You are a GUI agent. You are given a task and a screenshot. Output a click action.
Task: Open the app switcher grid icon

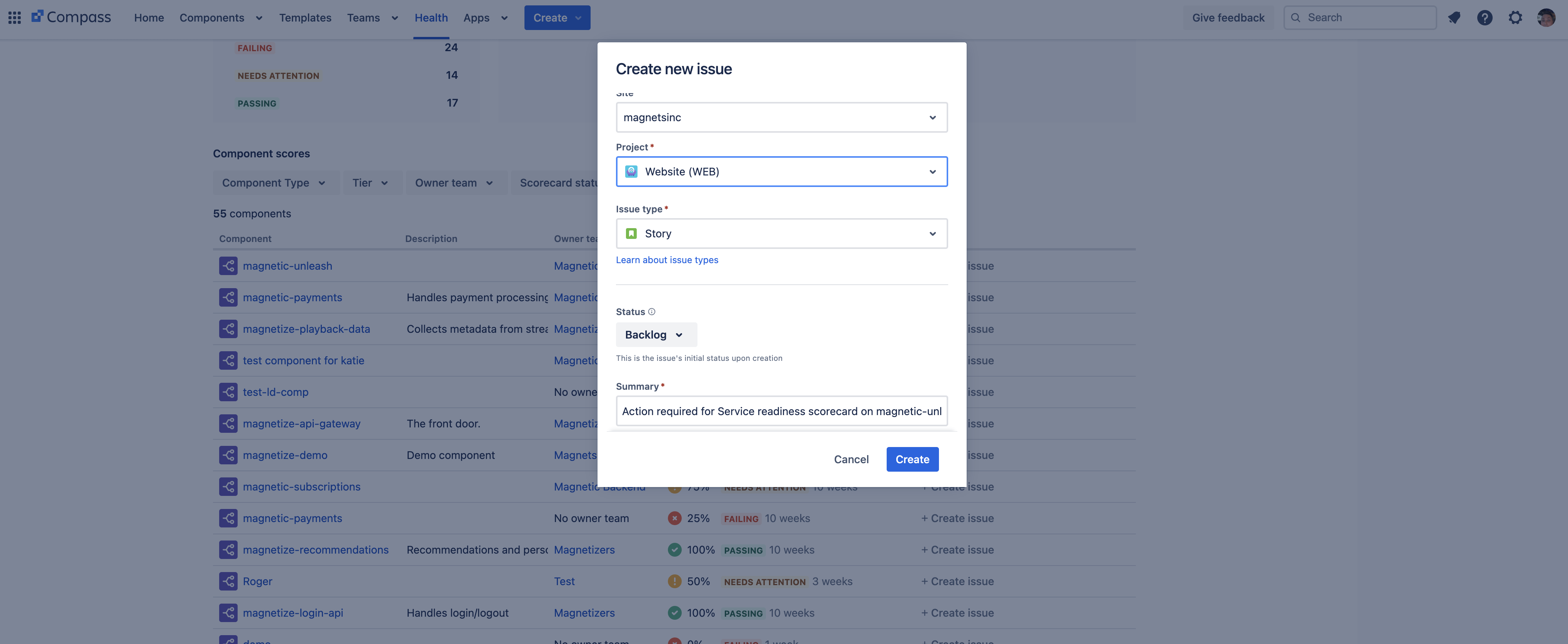(15, 18)
